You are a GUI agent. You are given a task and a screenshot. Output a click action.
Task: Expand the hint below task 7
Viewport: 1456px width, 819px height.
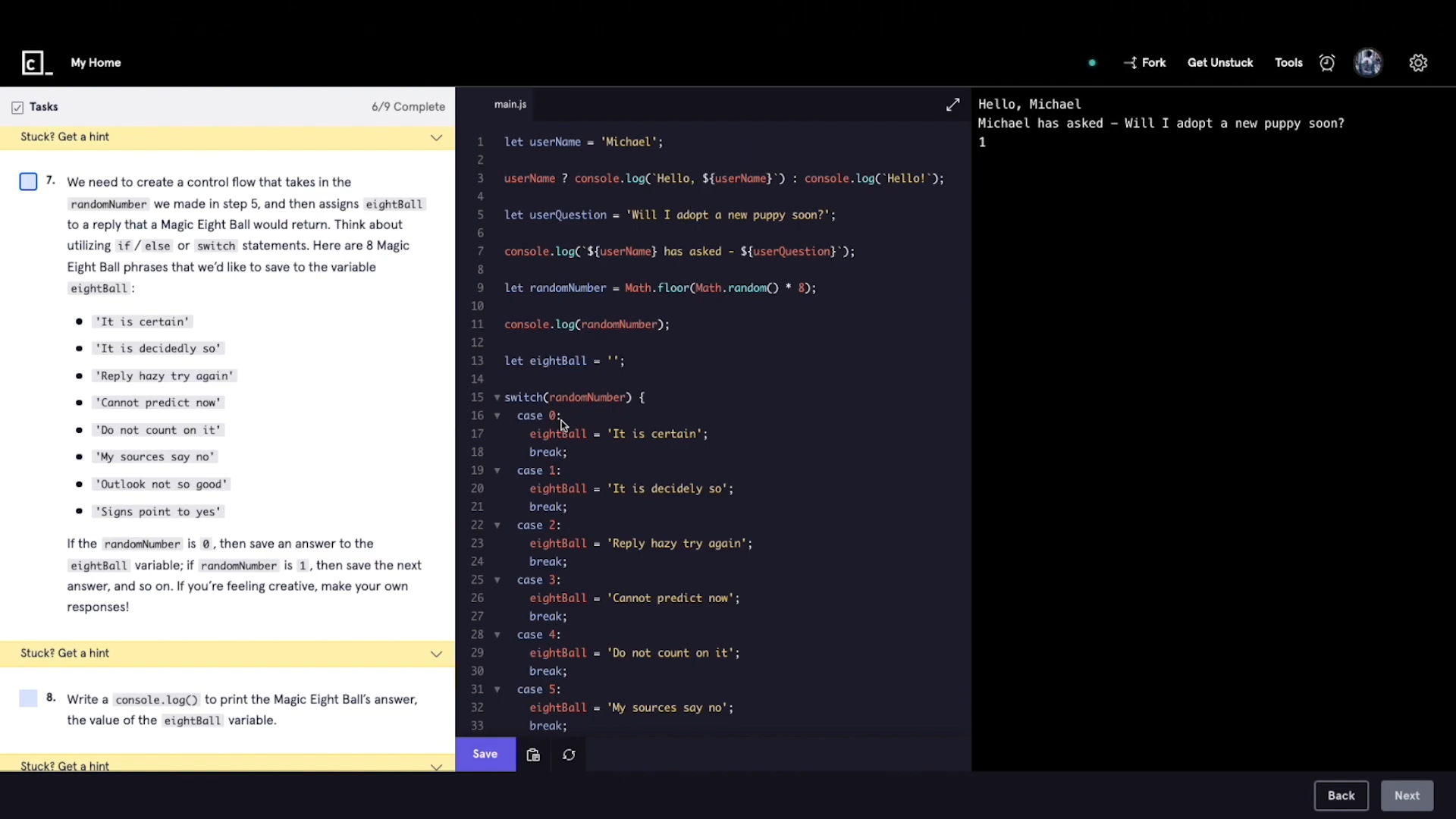click(436, 654)
